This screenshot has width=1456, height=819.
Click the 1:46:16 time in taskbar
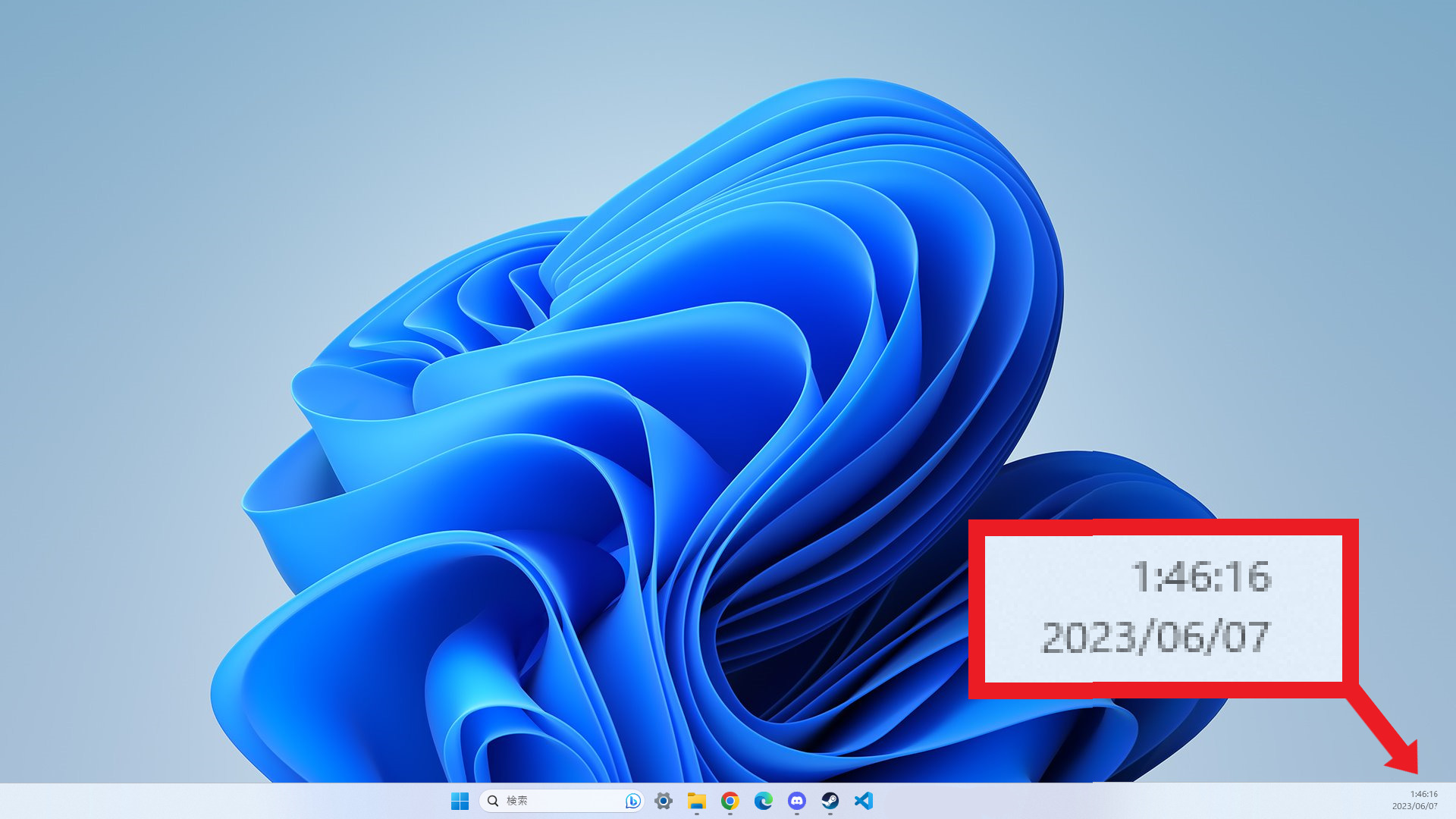tap(1423, 794)
